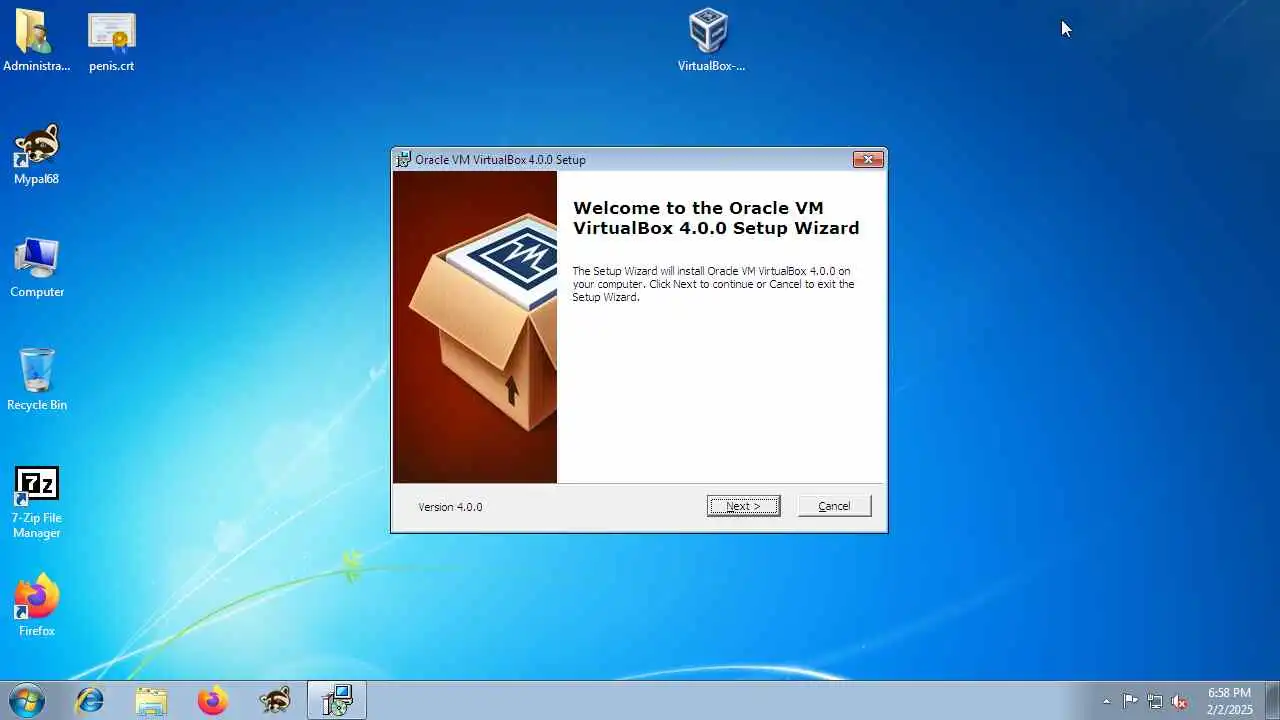Viewport: 1280px width, 720px height.
Task: Select the Administrator folder desktop icon
Action: (x=37, y=41)
